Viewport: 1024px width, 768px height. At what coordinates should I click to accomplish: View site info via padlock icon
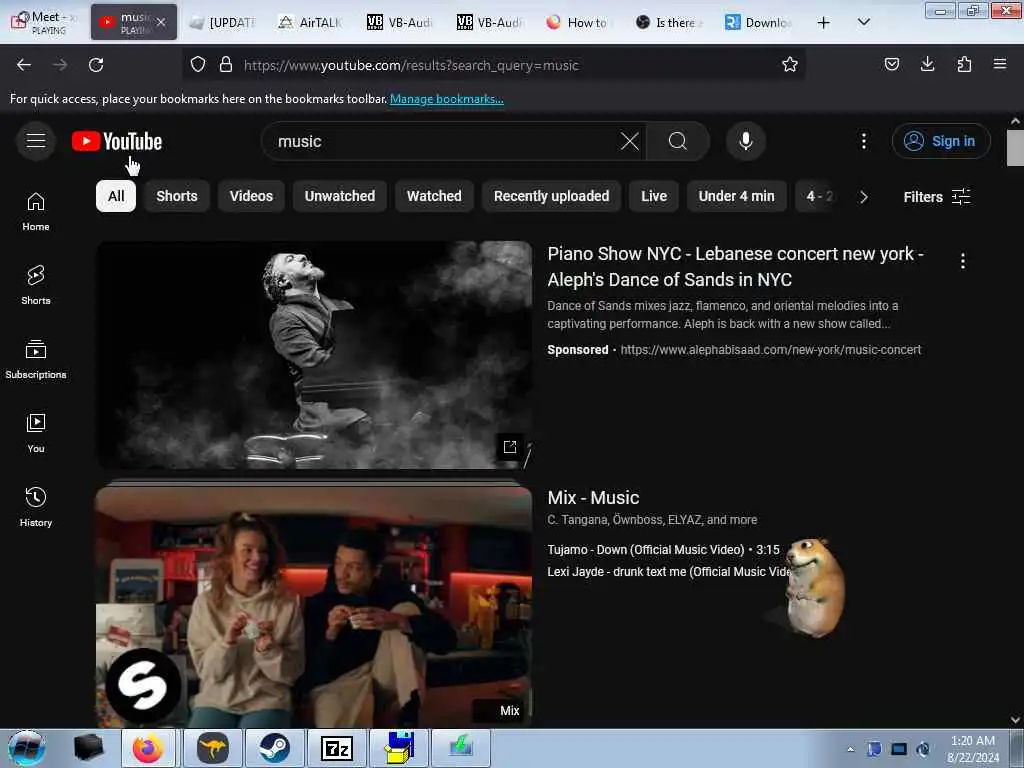[x=226, y=64]
